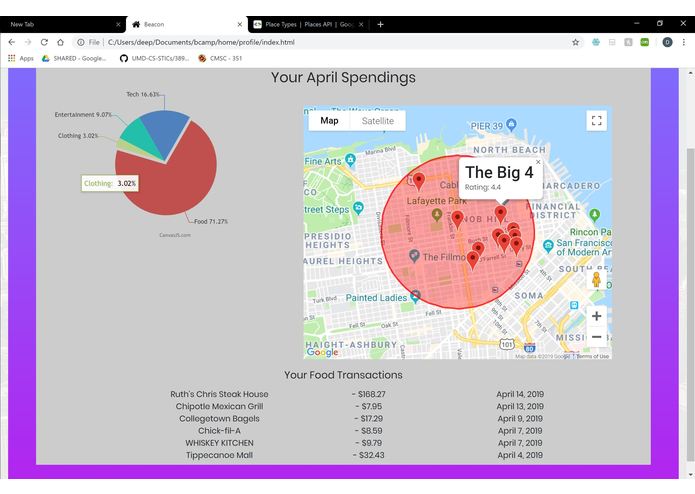Open the profile avatar D icon
This screenshot has height=494, width=695.
coord(667,42)
